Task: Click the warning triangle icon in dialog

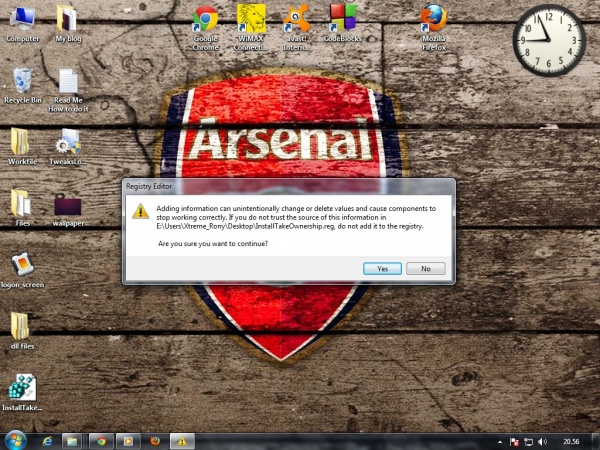Action: coord(140,211)
